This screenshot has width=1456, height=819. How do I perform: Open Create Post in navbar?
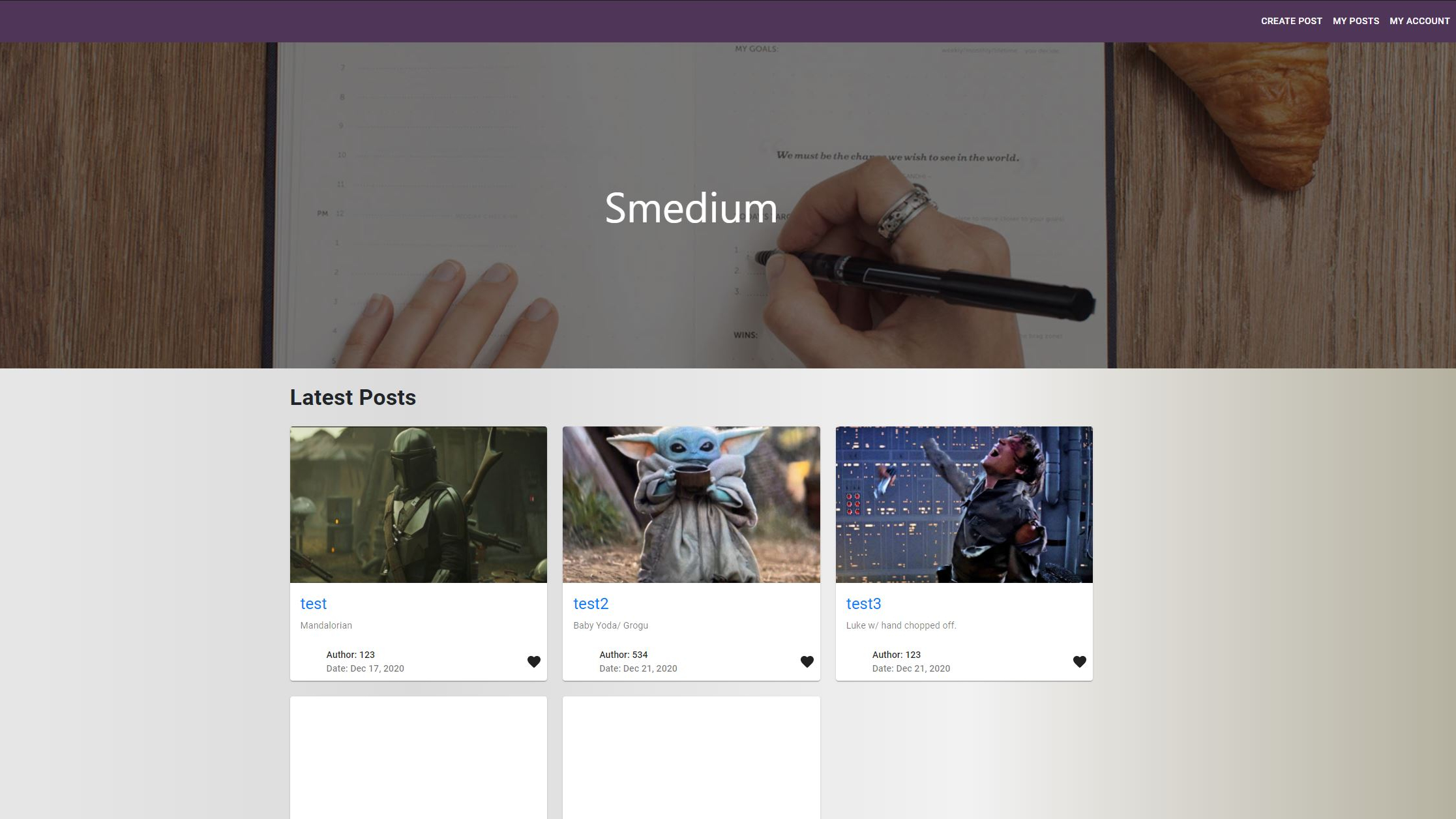click(1291, 21)
